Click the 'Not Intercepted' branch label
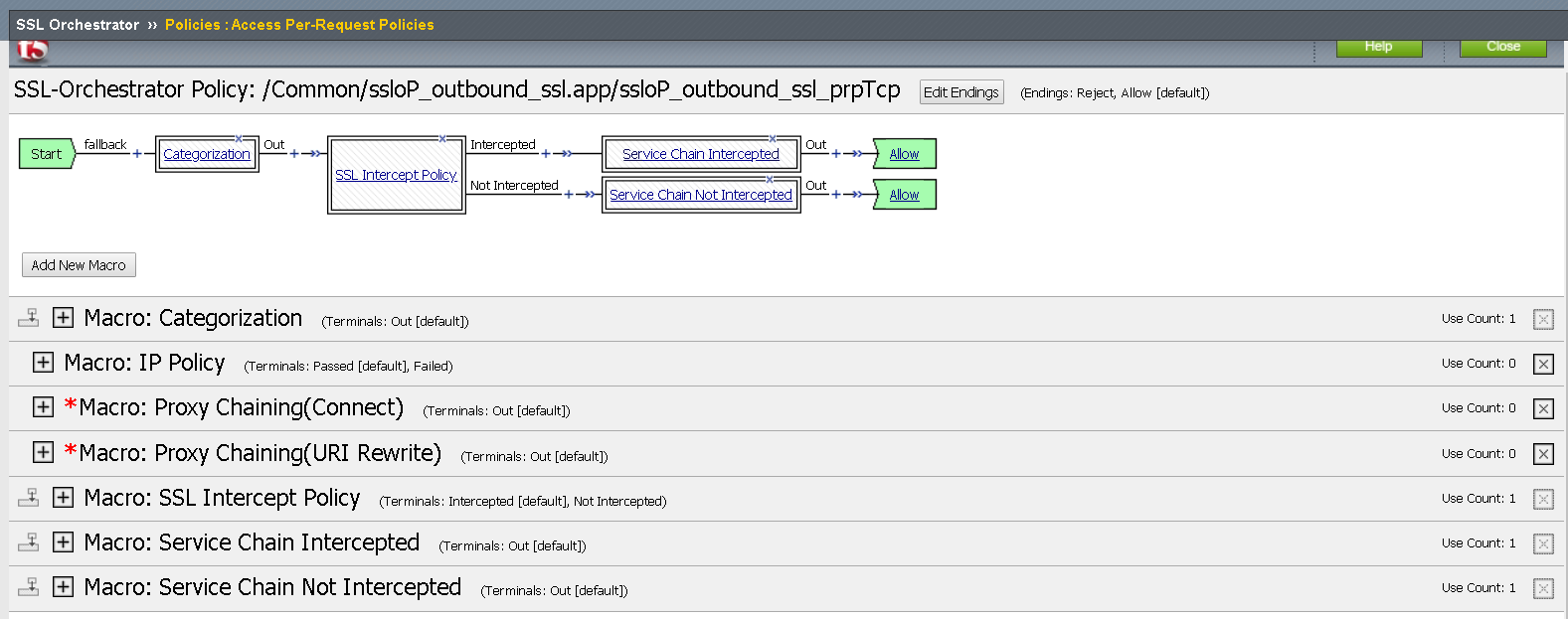 tap(514, 185)
